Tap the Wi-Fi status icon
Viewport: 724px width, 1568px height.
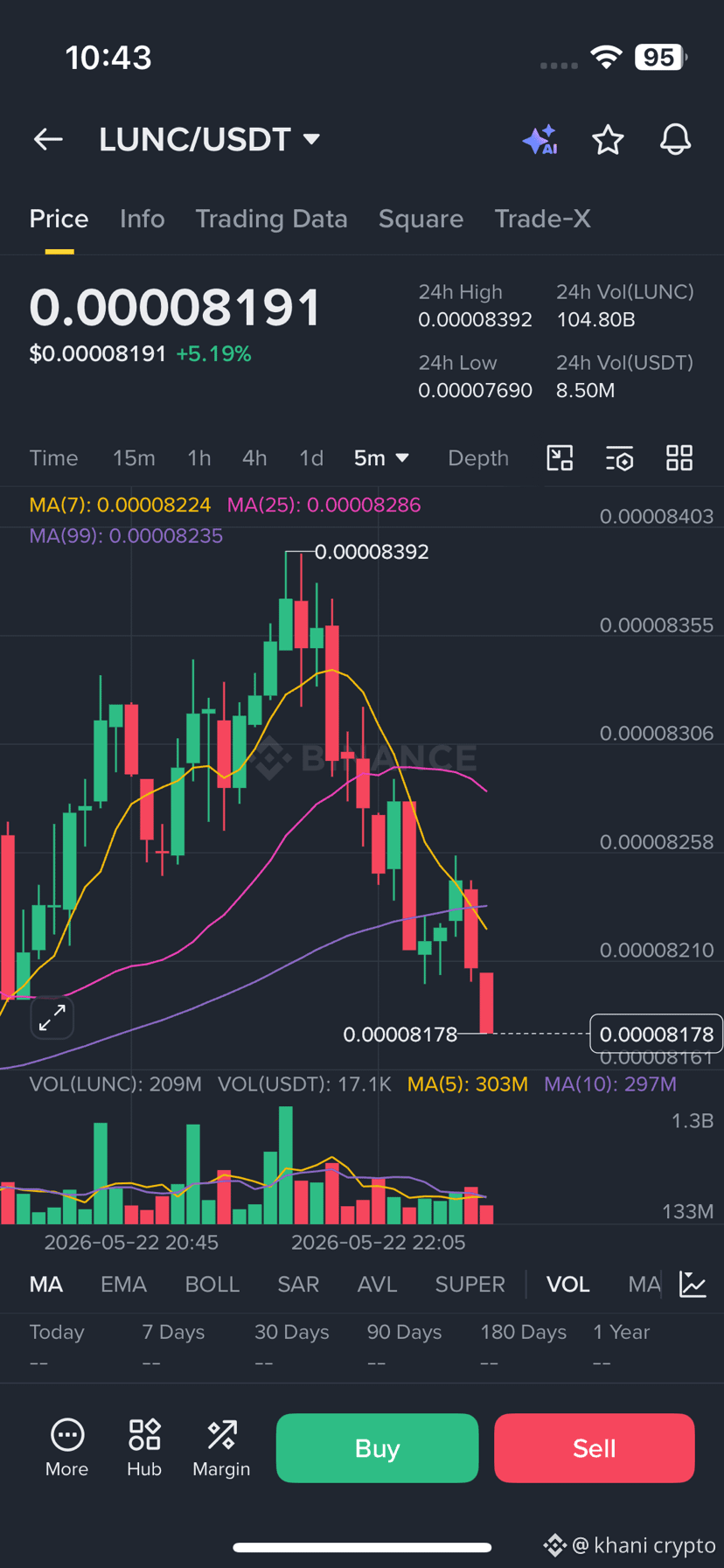[606, 57]
